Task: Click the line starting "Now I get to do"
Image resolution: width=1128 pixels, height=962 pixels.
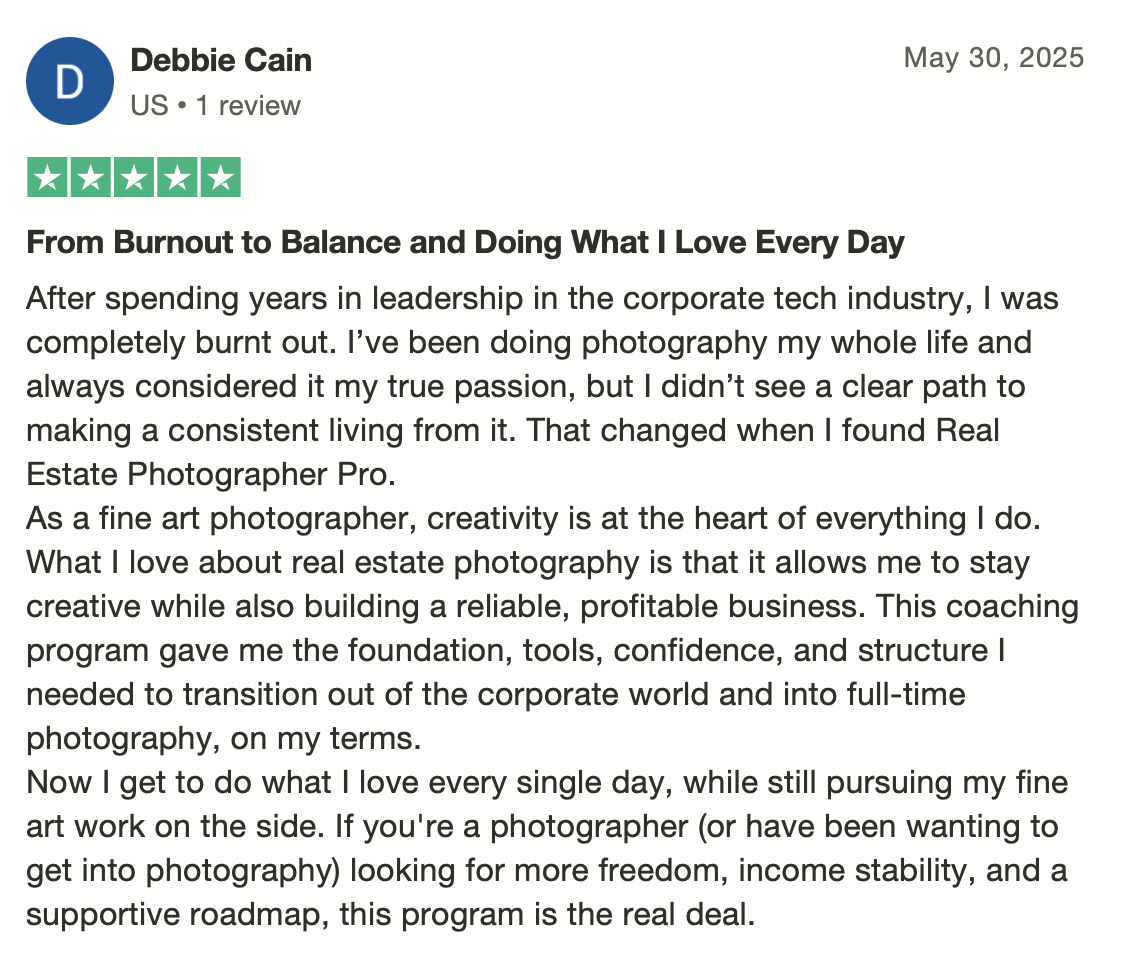Action: click(547, 783)
